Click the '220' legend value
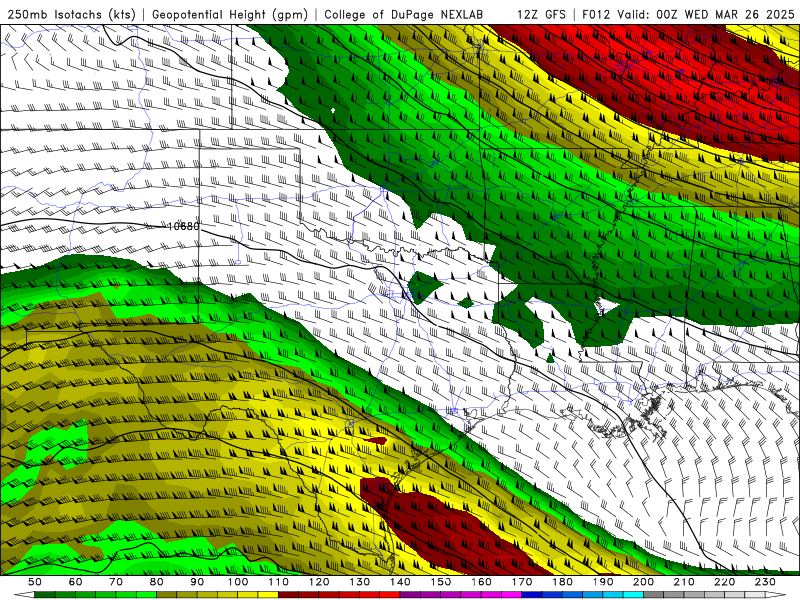 click(x=724, y=582)
